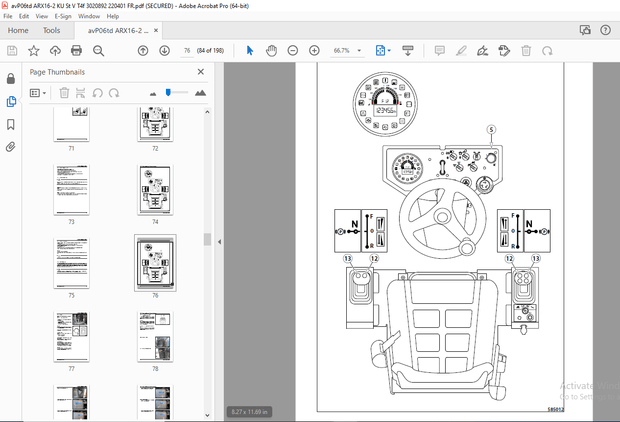This screenshot has width=620, height=422.
Task: Open the Help question mark icon
Action: pos(605,30)
